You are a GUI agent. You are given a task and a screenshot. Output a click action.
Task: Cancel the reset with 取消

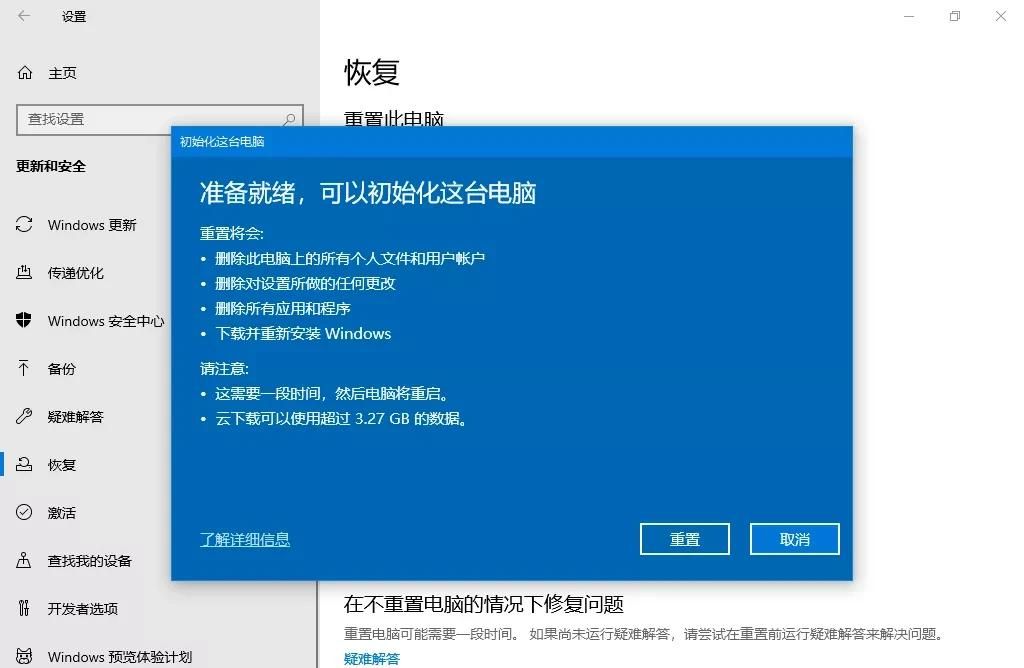794,539
